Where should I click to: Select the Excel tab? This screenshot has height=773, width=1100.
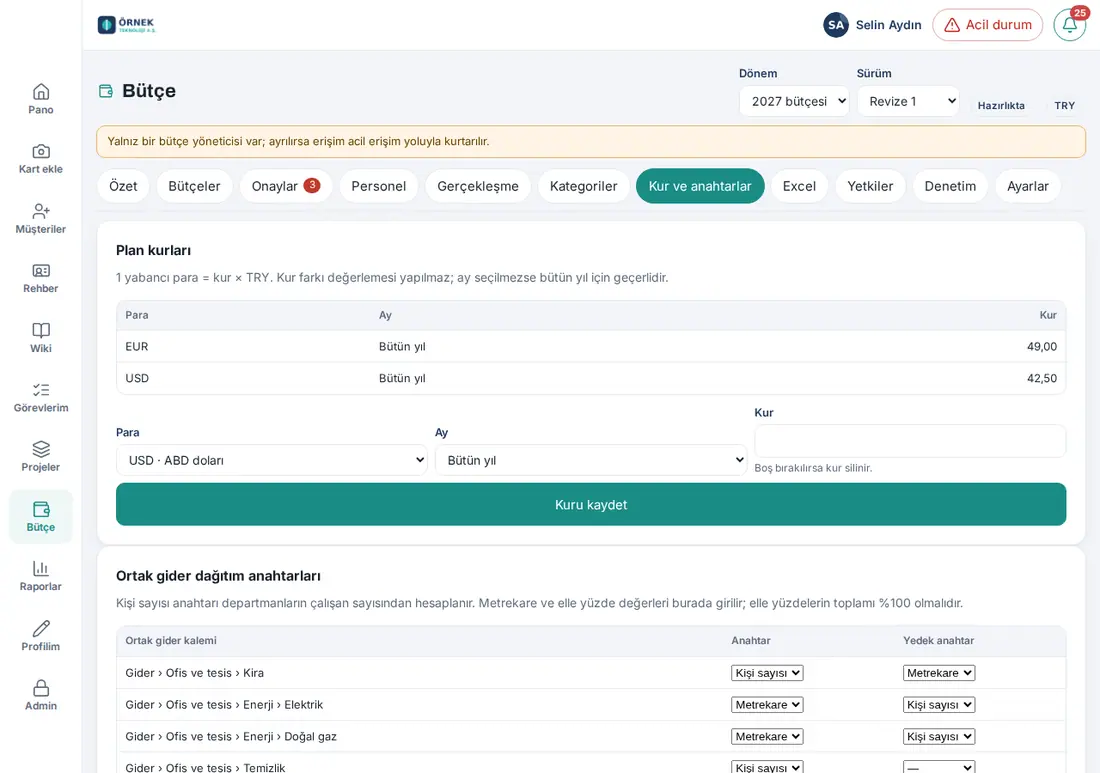tap(799, 186)
